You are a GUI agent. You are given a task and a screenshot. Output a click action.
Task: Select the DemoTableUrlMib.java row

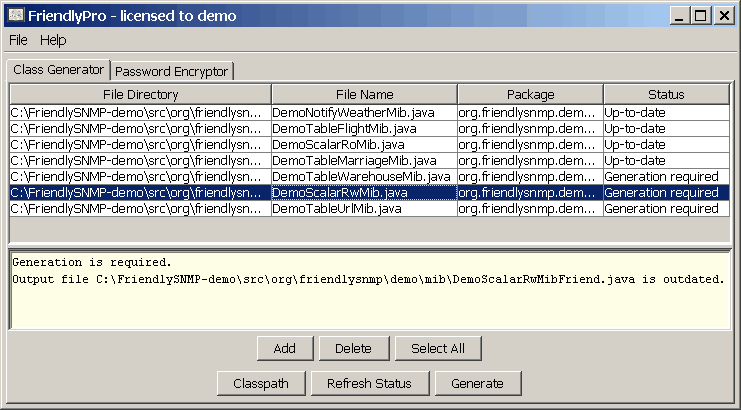pos(364,209)
